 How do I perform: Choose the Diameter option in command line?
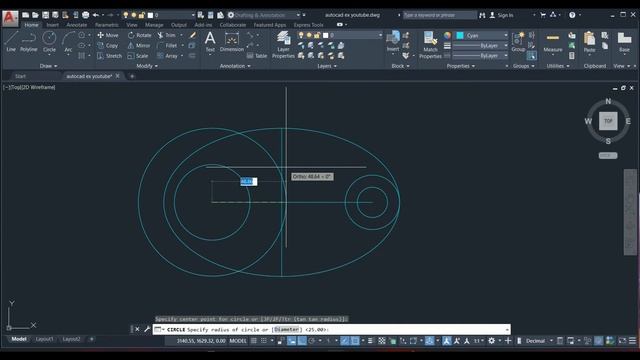pos(287,329)
